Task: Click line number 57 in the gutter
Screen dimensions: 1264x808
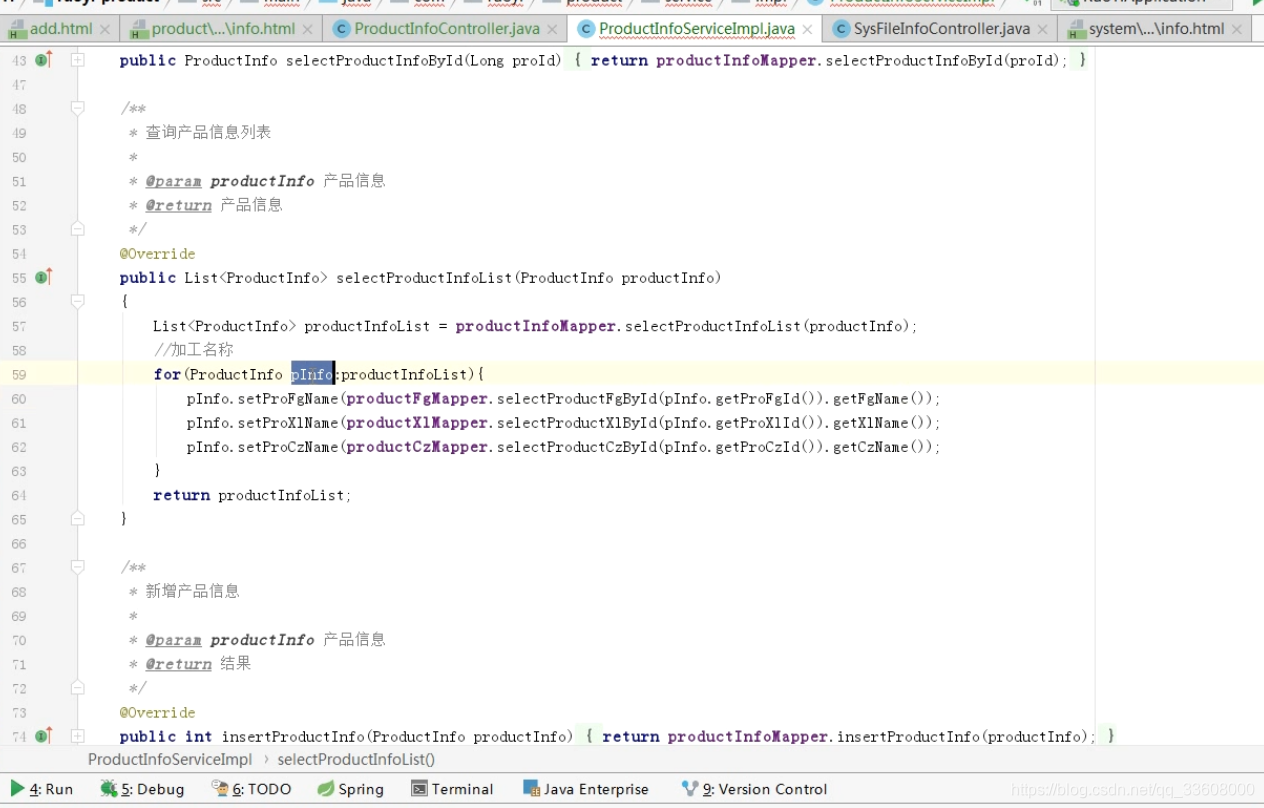Action: point(19,326)
